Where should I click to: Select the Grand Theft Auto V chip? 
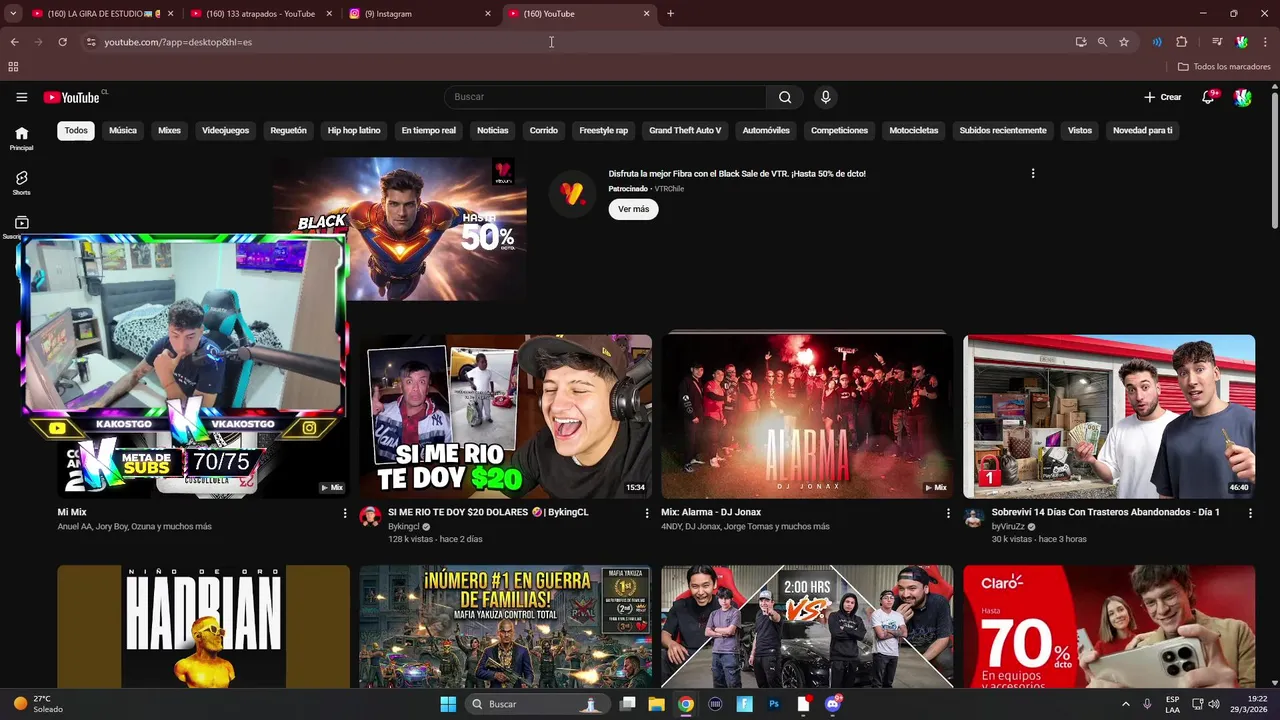(x=685, y=130)
